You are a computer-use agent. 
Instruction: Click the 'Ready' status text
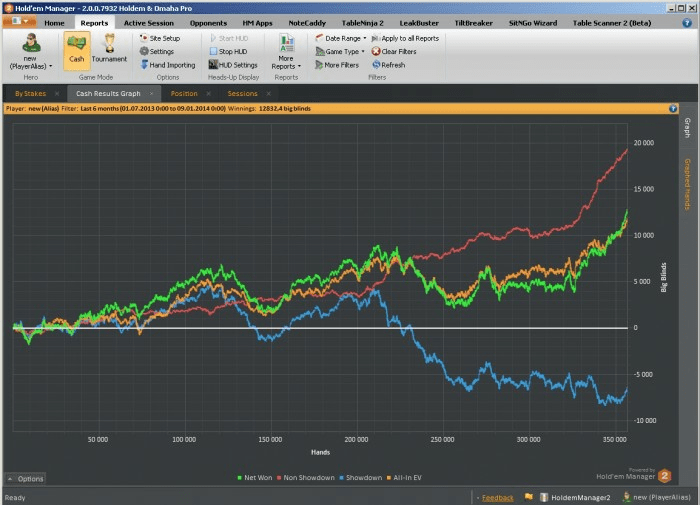(x=15, y=497)
